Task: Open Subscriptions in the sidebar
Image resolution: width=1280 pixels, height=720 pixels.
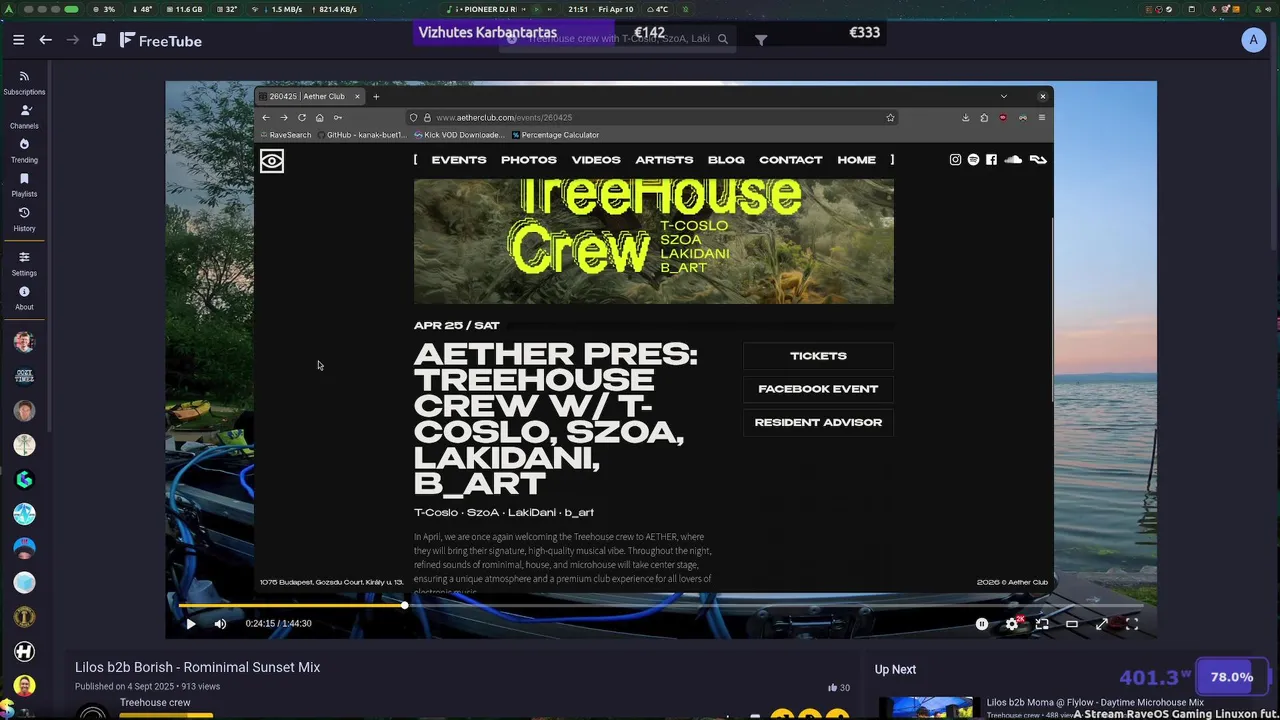Action: (24, 83)
